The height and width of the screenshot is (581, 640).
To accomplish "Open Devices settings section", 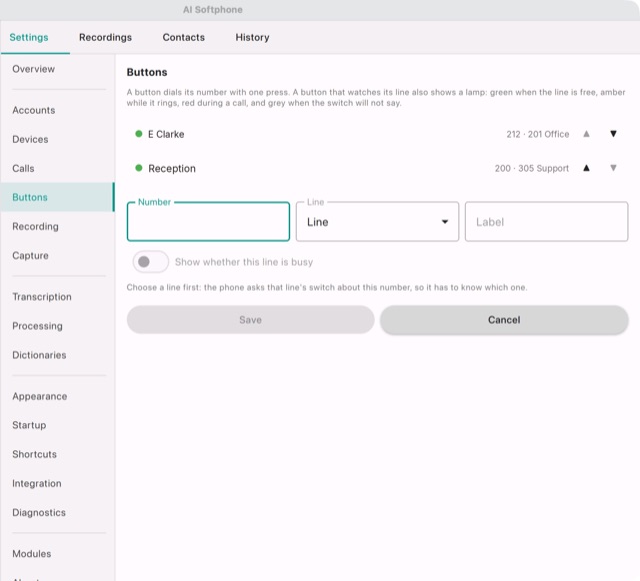I will pos(58,139).
